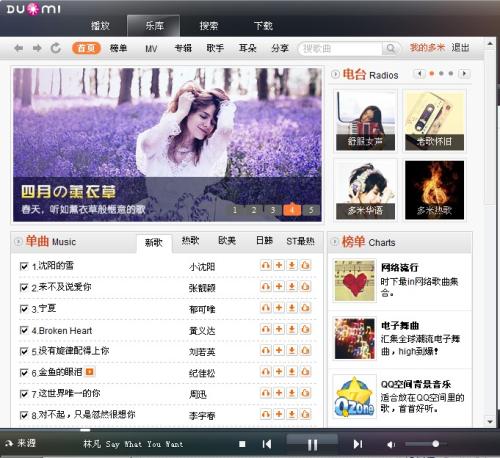
Task: Uncheck the Broken Heart song checkbox
Action: pyautogui.click(x=24, y=330)
